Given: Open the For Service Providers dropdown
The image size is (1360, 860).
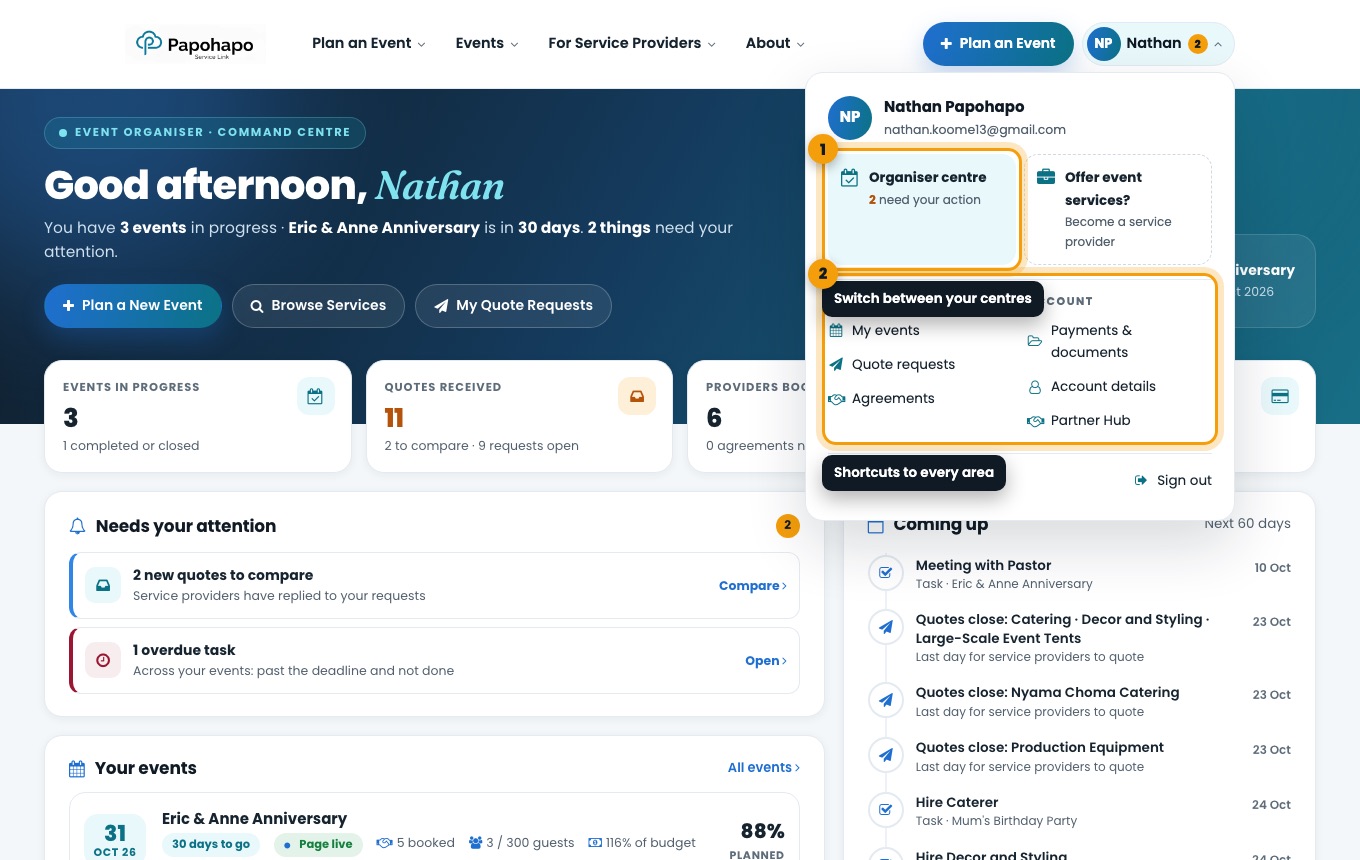Looking at the screenshot, I should (x=632, y=43).
